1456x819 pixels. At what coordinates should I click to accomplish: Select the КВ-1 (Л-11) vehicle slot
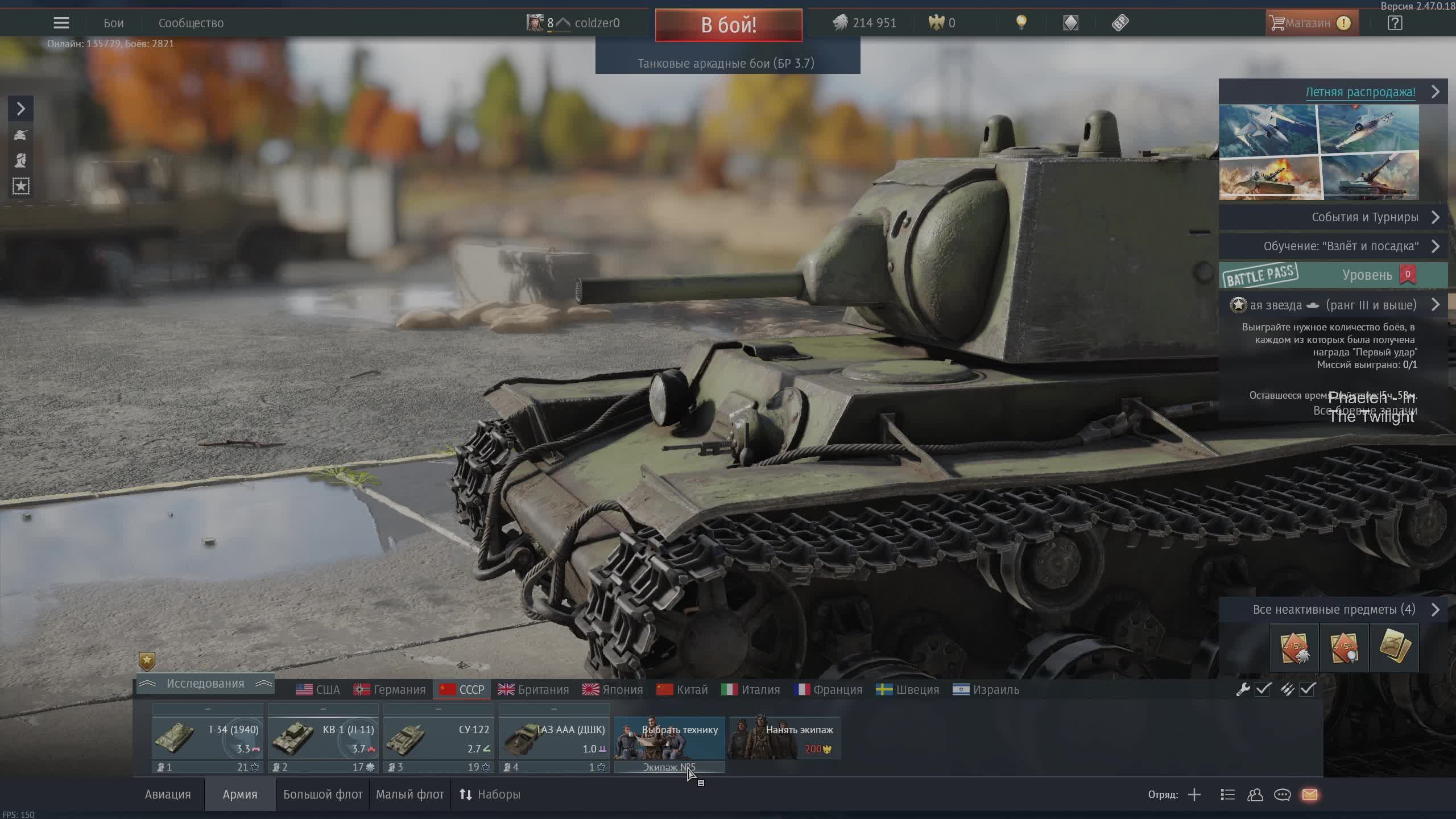tap(323, 738)
